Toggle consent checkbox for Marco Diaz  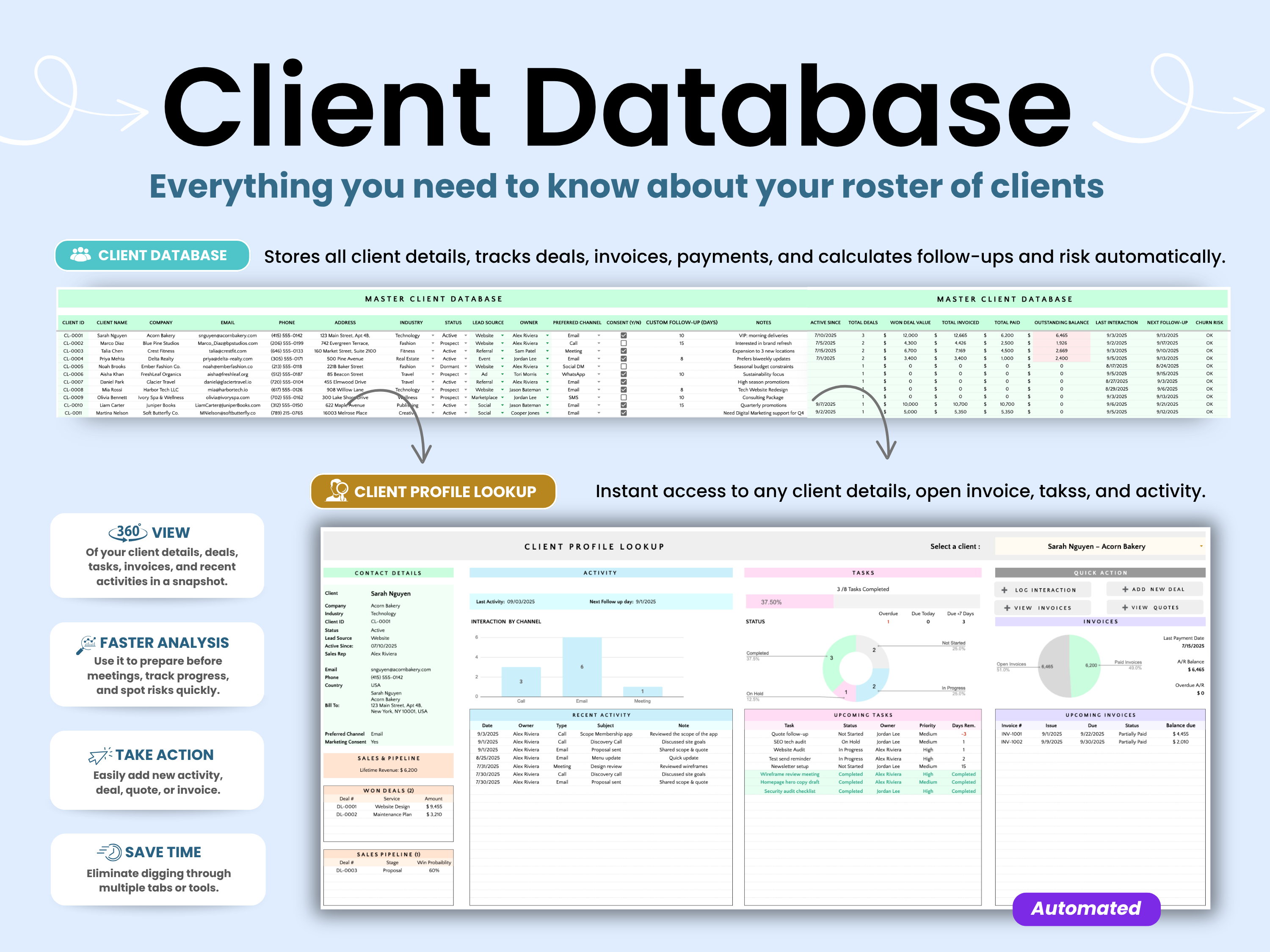(624, 343)
